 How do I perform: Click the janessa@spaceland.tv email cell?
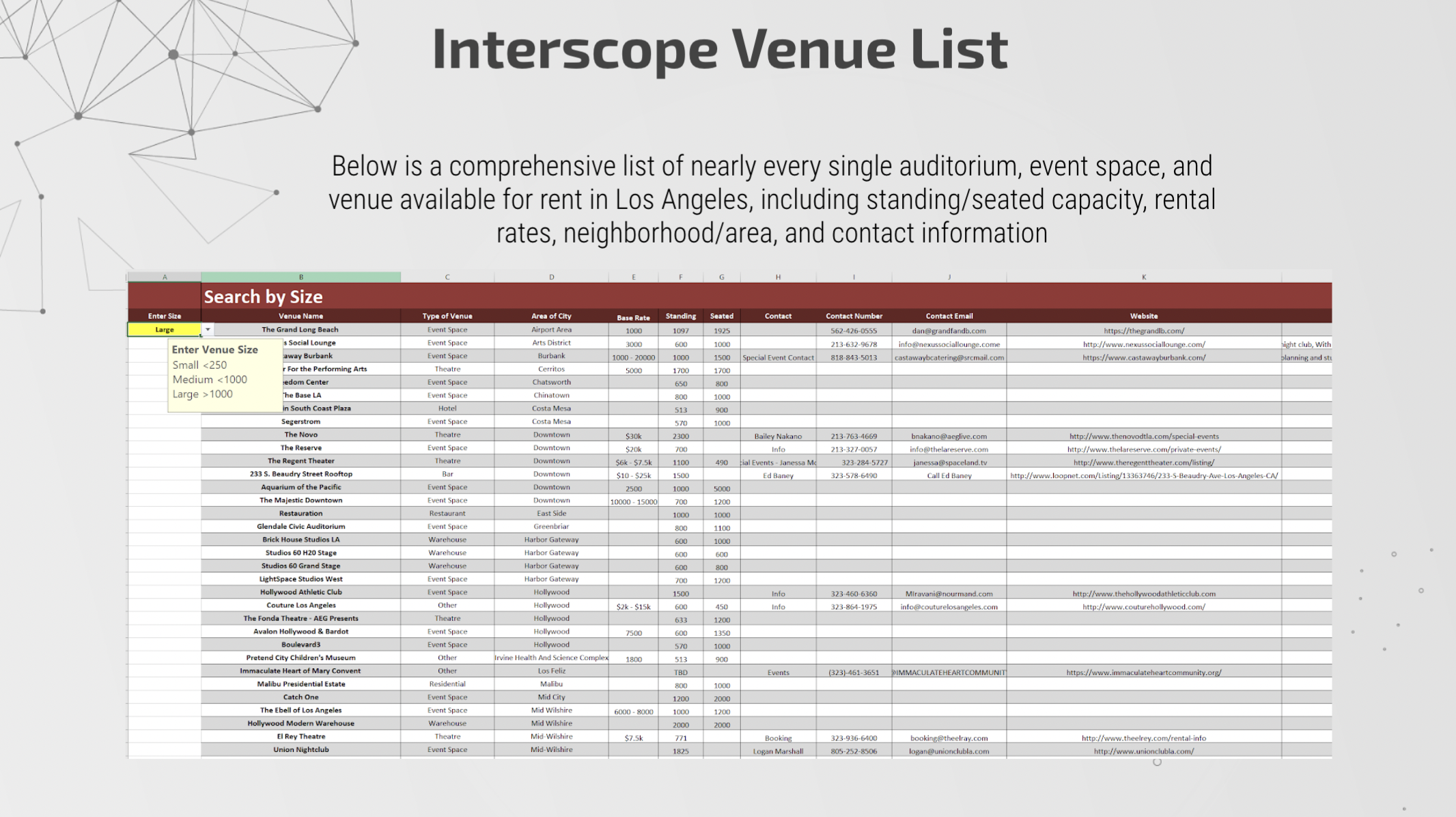point(949,462)
